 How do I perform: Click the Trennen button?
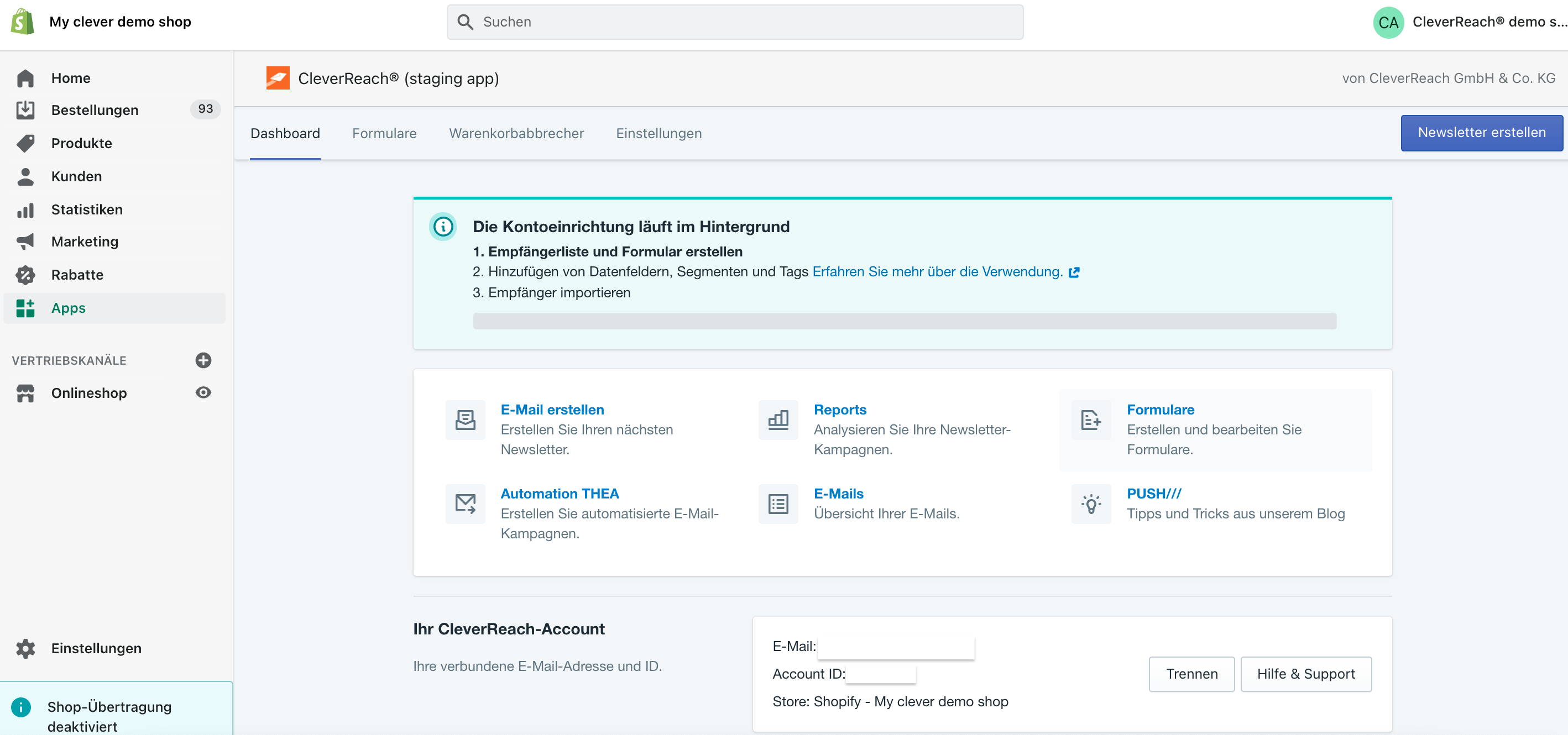point(1191,674)
